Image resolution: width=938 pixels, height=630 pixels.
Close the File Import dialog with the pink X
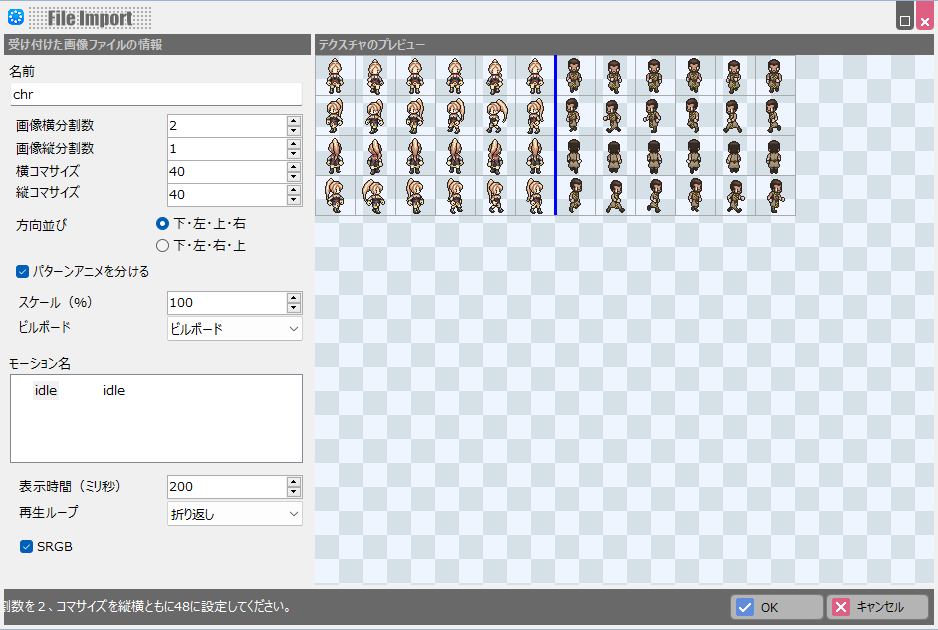click(x=923, y=17)
